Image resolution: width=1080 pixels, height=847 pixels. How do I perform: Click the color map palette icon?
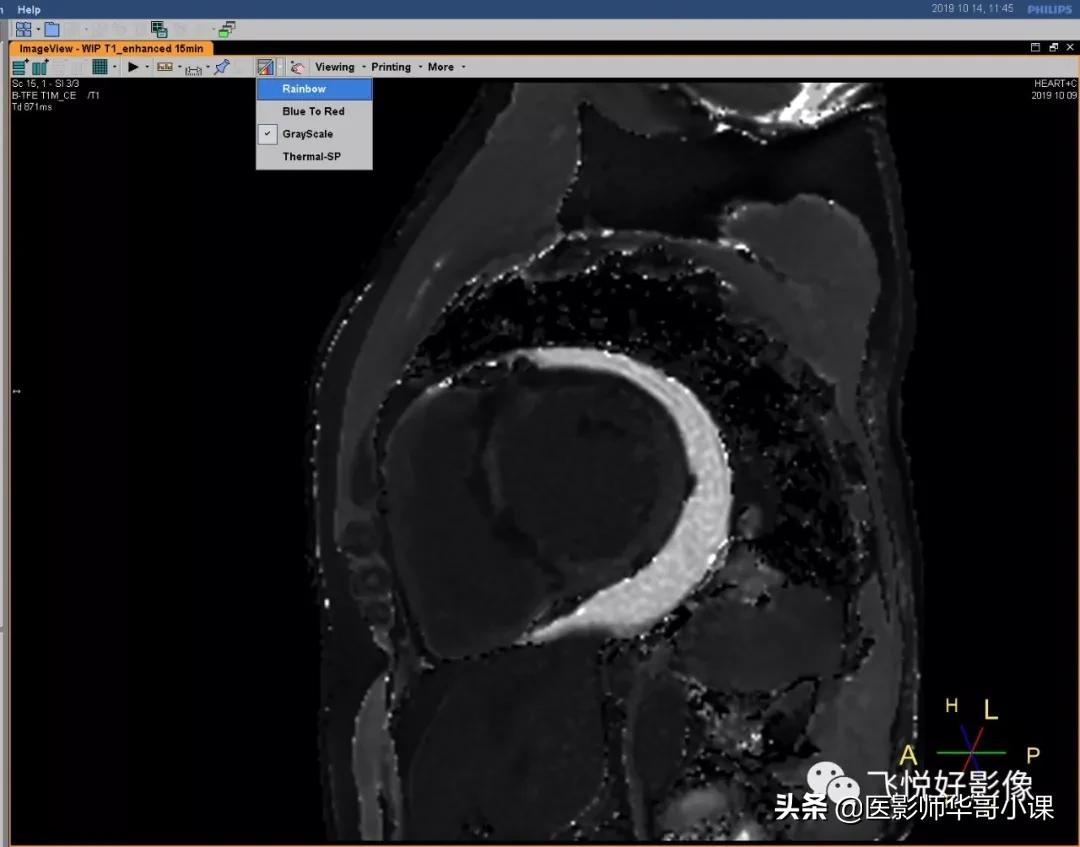point(265,67)
